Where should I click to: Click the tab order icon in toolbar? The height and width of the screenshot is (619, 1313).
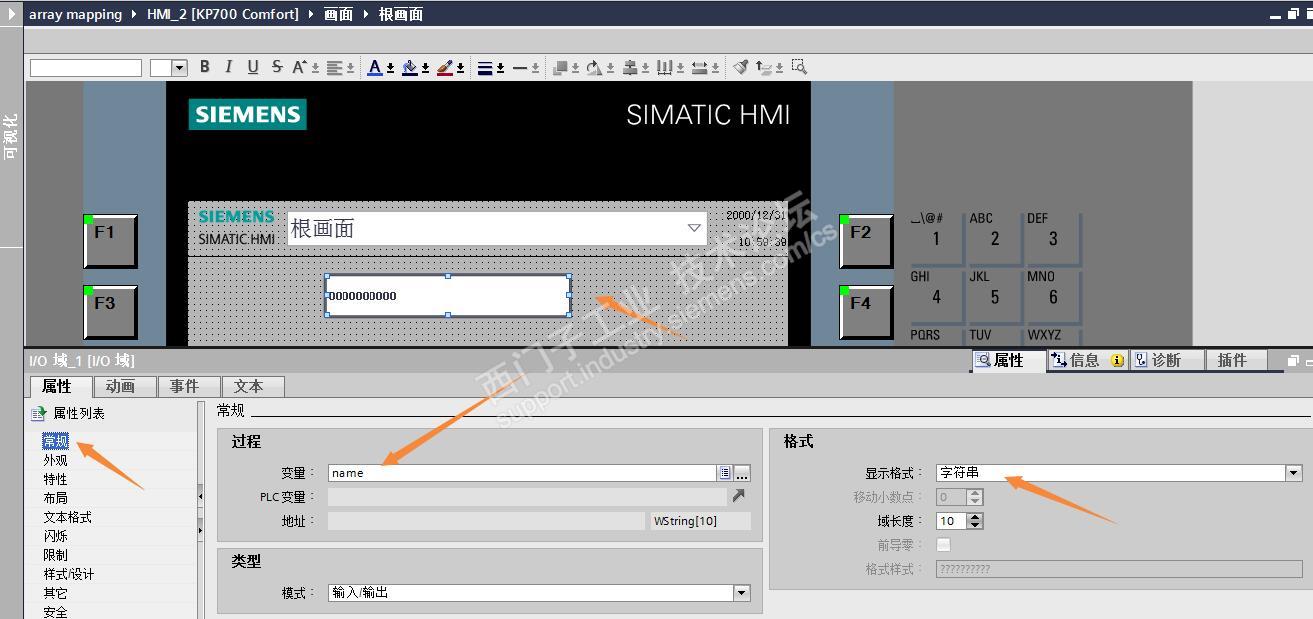(765, 67)
